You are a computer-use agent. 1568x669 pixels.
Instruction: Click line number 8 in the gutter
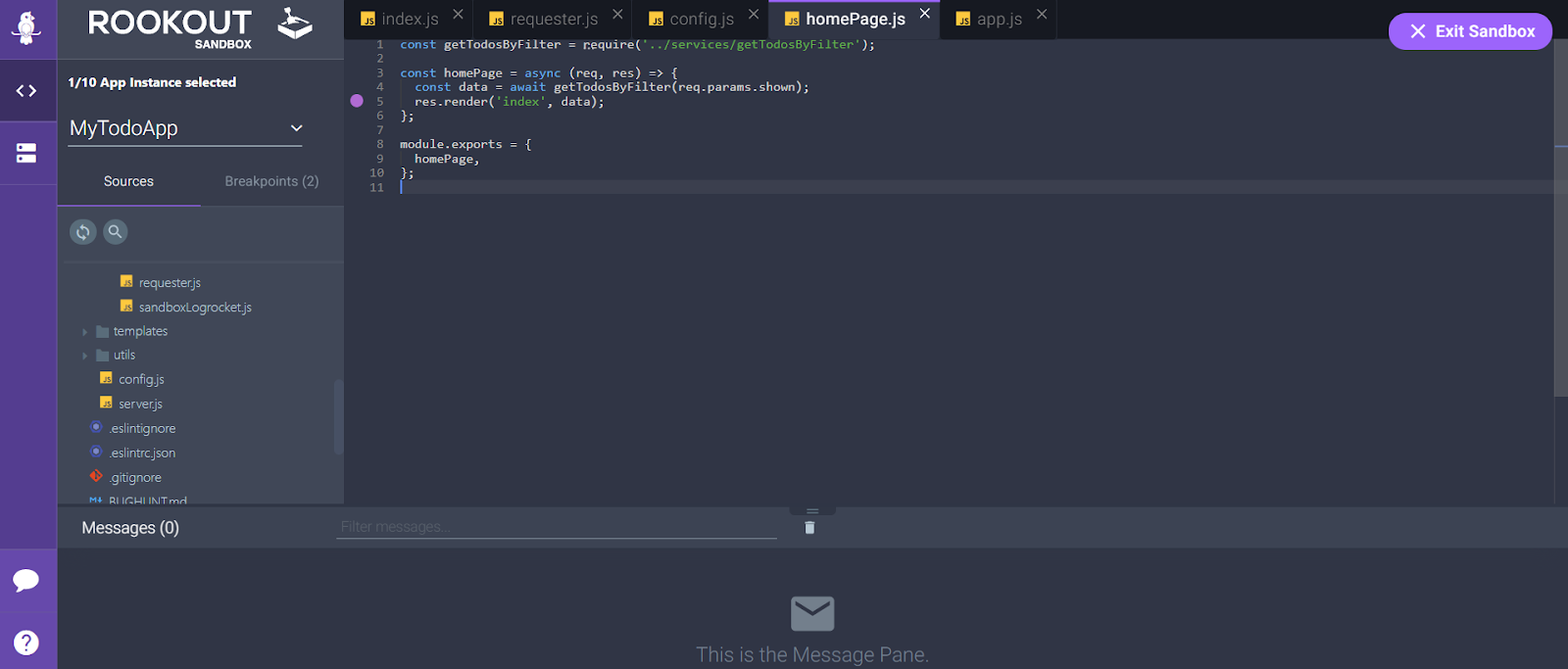pyautogui.click(x=380, y=145)
